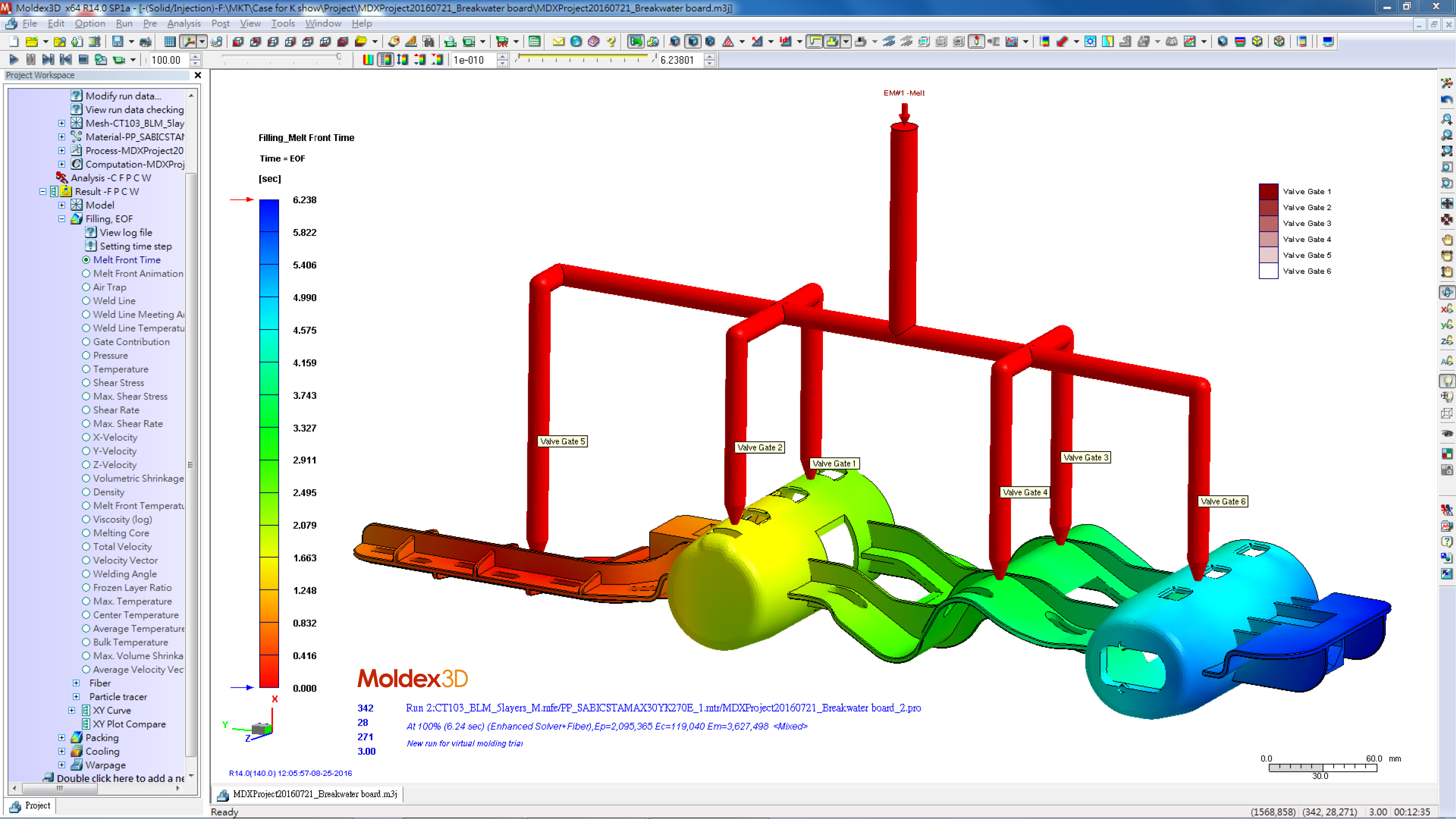Expand the Warpage results node
The width and height of the screenshot is (1456, 819).
pos(62,765)
